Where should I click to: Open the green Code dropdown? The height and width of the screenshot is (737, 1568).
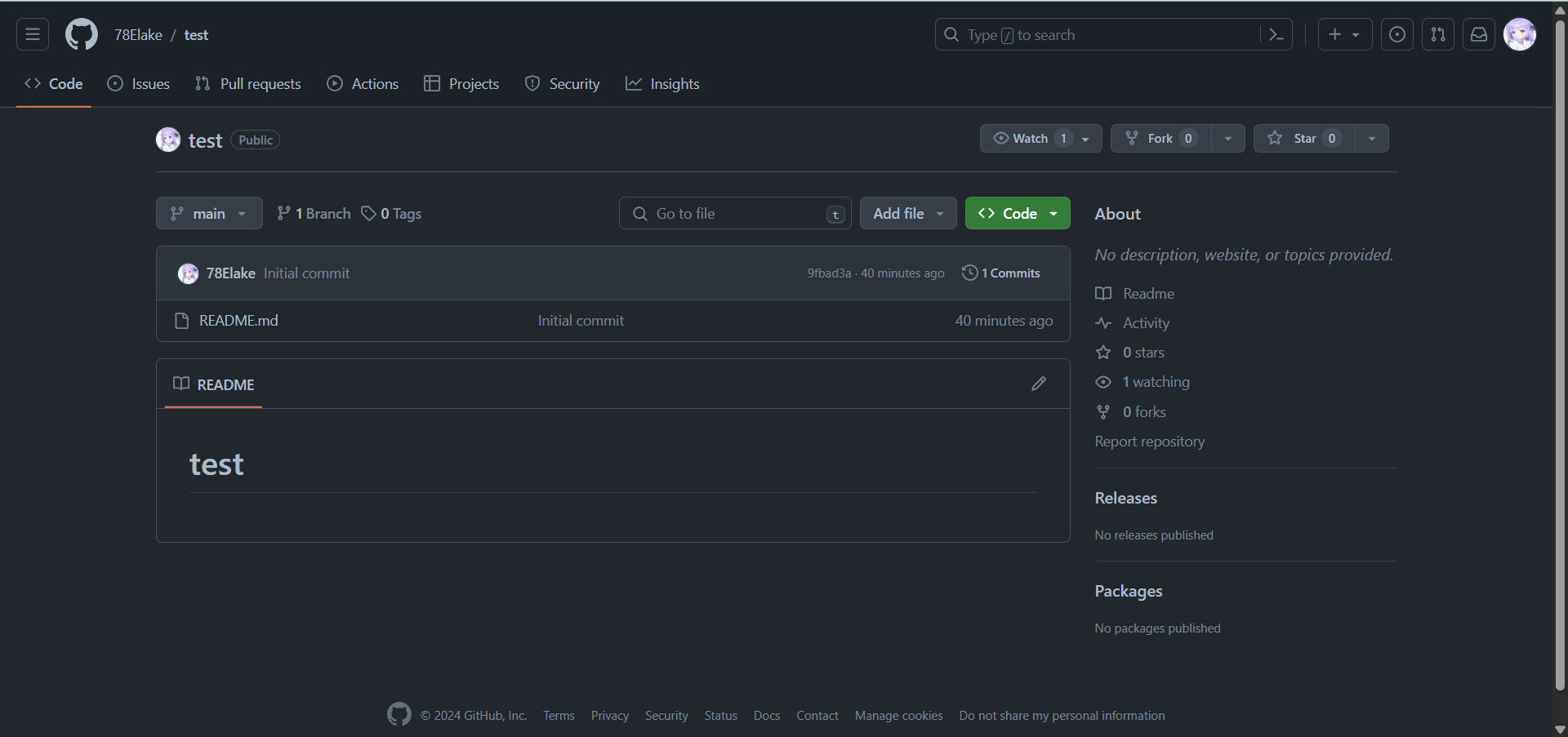click(x=1017, y=213)
